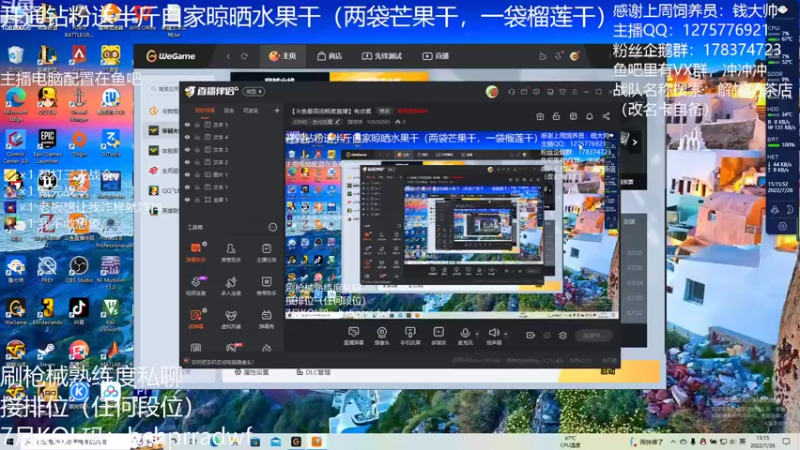Toggle visibility of 文本 3 layer
Screen dimensions: 800x450
(187, 149)
